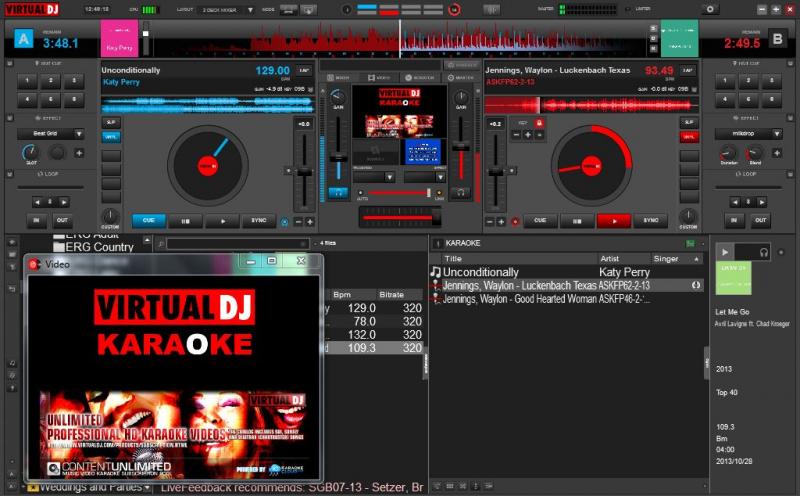800x496 pixels.
Task: Open the dropdown at the bottom of the folder list
Action: [147, 488]
